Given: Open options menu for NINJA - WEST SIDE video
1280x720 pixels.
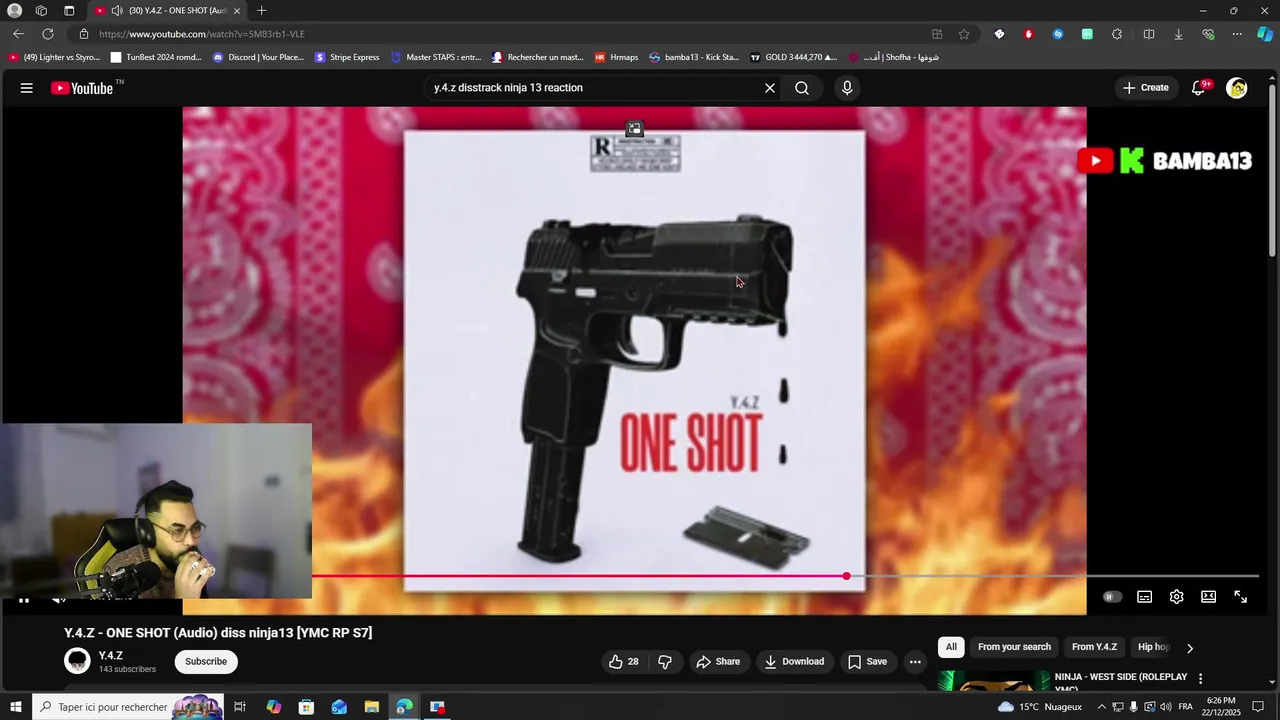Looking at the screenshot, I should (x=1201, y=679).
